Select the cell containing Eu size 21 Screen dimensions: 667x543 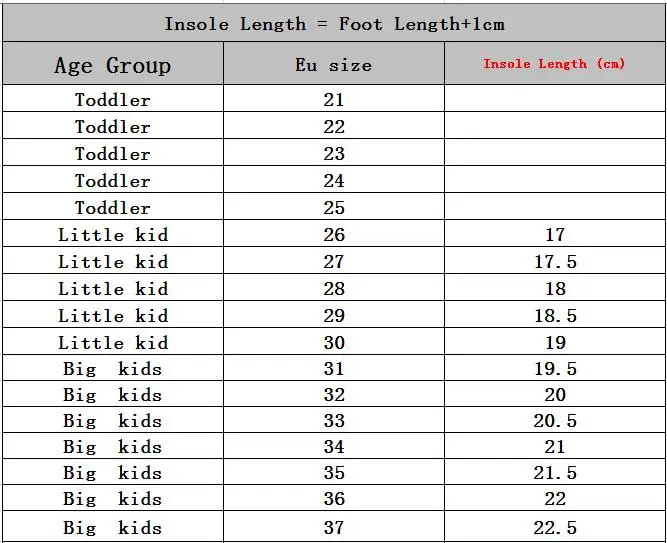pyautogui.click(x=334, y=99)
